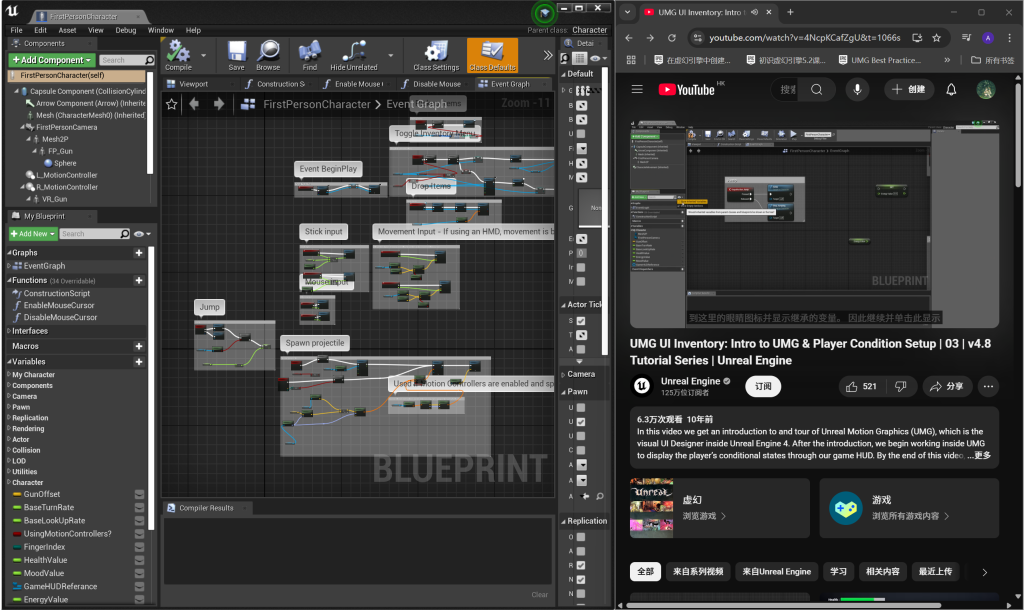Toggle GunOffset variable editable eye

[139, 494]
